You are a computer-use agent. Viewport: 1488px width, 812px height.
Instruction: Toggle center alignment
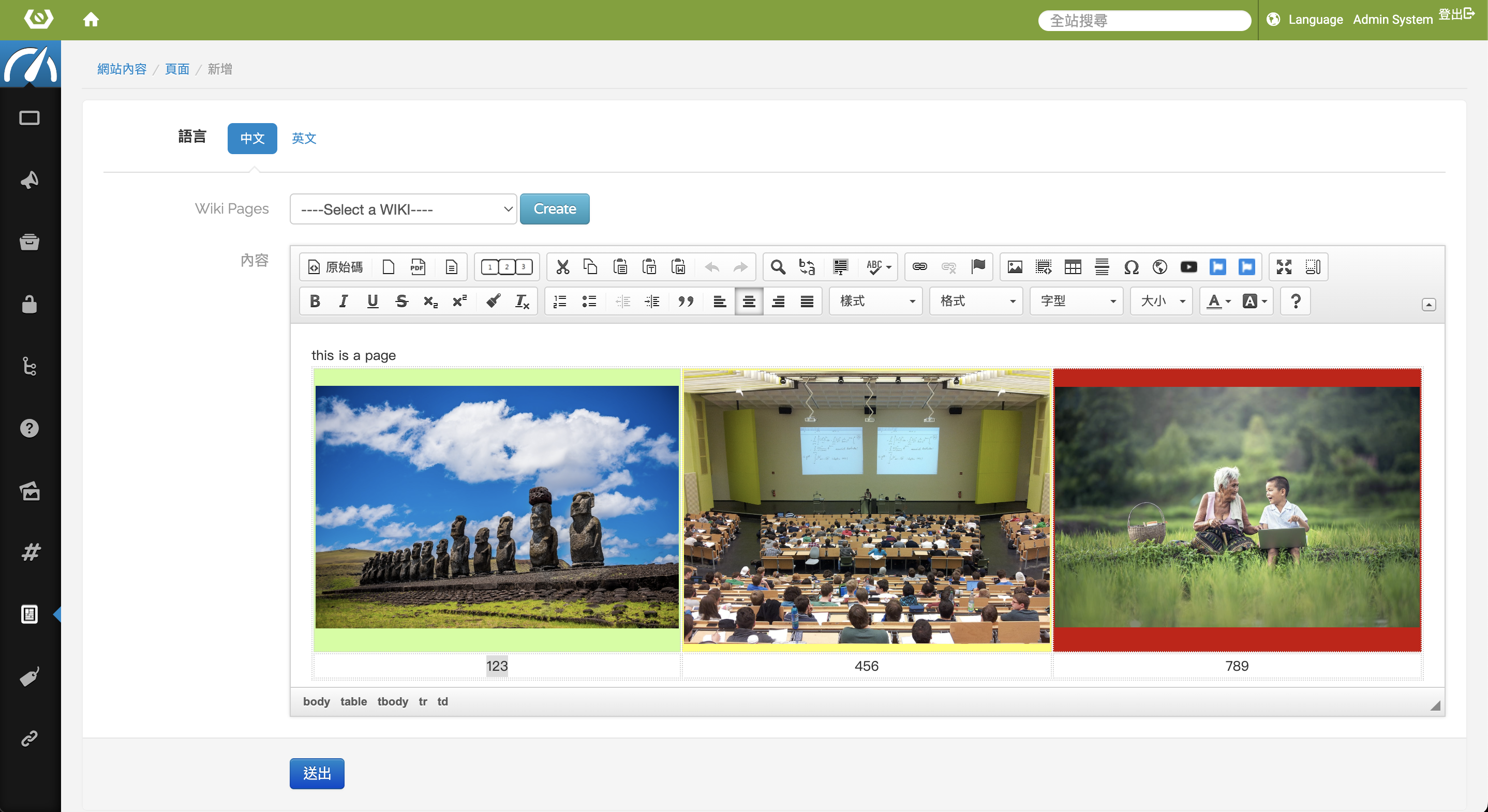pyautogui.click(x=749, y=302)
